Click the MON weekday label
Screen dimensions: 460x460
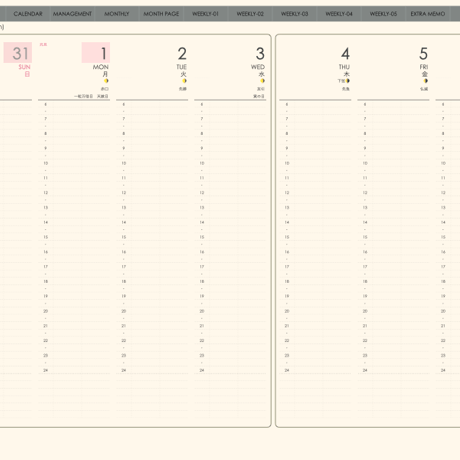[101, 67]
